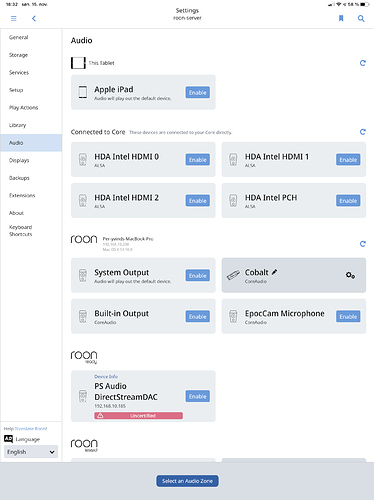
Task: Click the Select an Audio Zone button
Action: coord(187,481)
